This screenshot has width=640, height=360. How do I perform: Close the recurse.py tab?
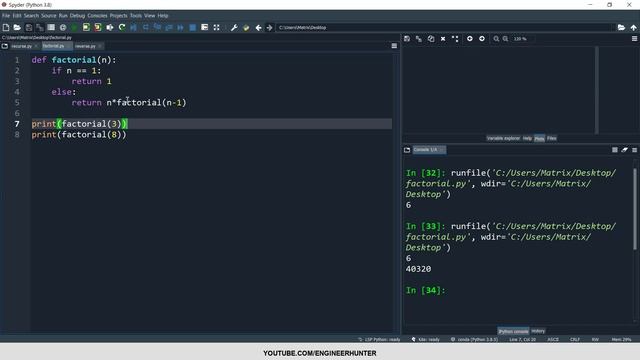point(36,46)
